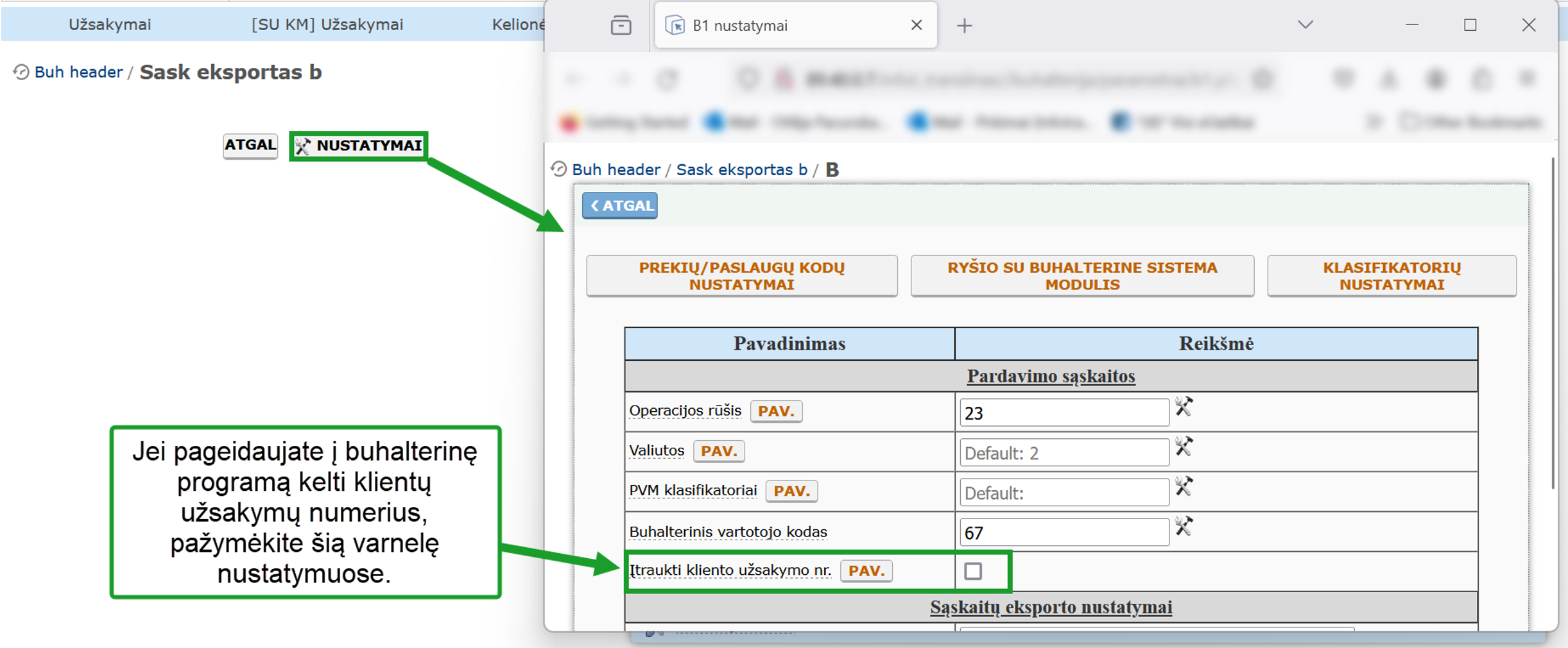Click Buh header breadcrumb in the browser window
The height and width of the screenshot is (648, 1568).
616,169
